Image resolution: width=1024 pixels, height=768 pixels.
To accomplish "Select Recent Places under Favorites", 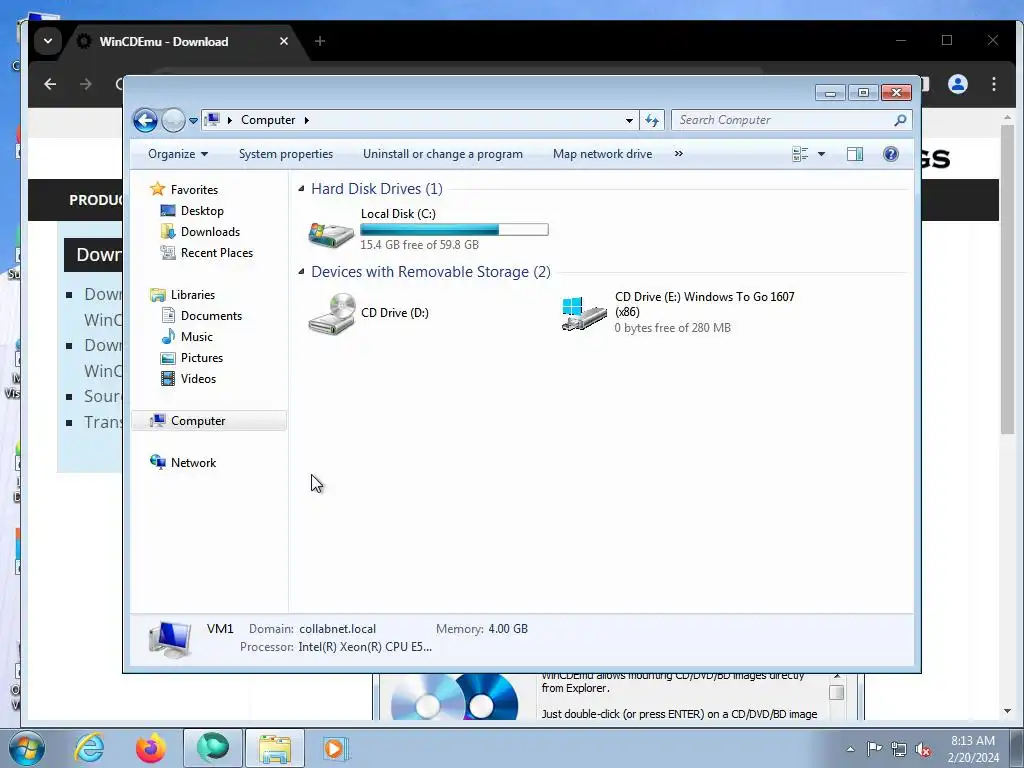I will coord(216,253).
